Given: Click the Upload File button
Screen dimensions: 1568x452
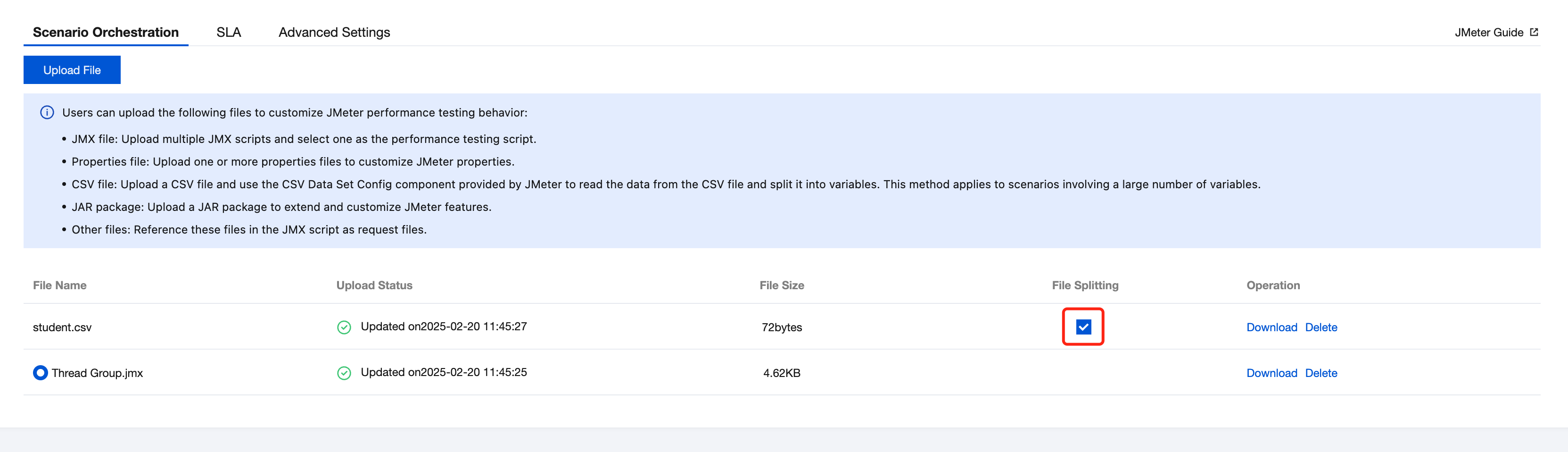Looking at the screenshot, I should pyautogui.click(x=72, y=70).
